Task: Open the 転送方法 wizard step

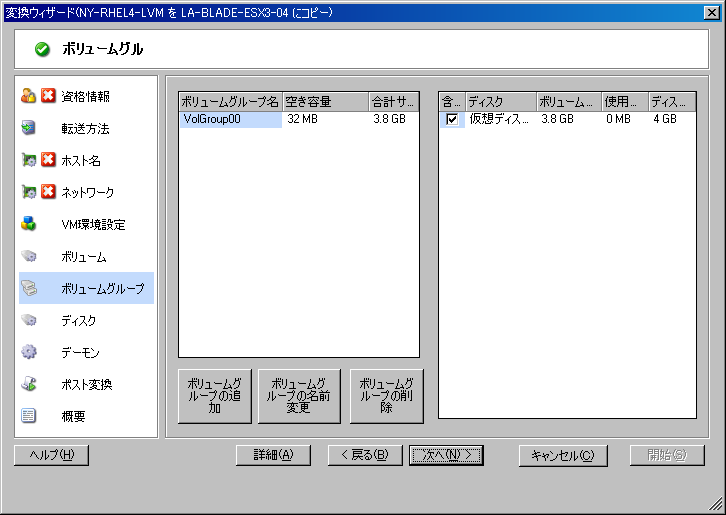Action: pos(86,128)
